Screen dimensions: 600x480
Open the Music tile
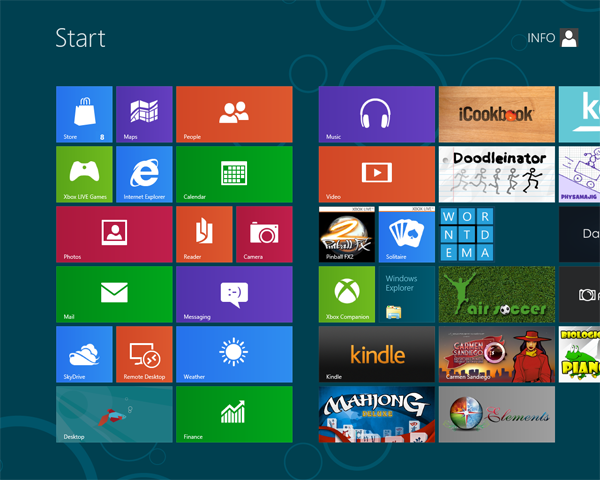pyautogui.click(x=377, y=114)
